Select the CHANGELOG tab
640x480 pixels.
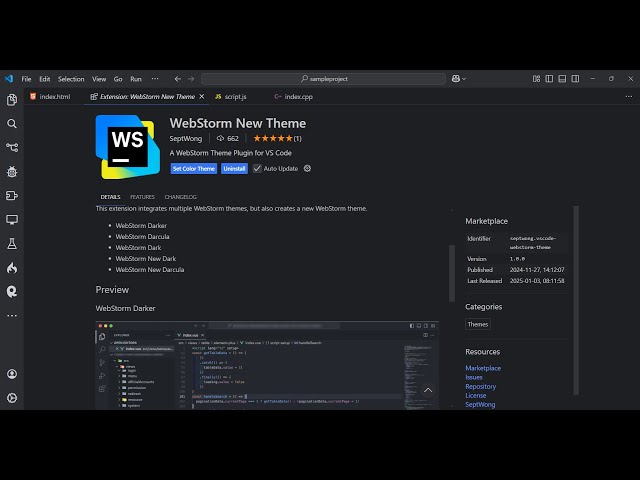coord(180,197)
